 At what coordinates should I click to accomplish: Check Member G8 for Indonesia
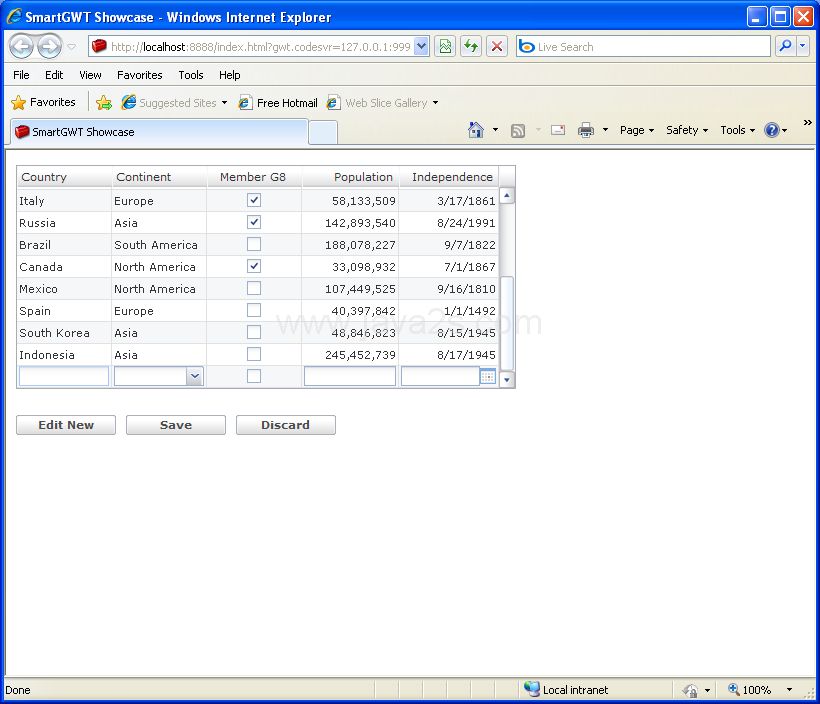(254, 354)
